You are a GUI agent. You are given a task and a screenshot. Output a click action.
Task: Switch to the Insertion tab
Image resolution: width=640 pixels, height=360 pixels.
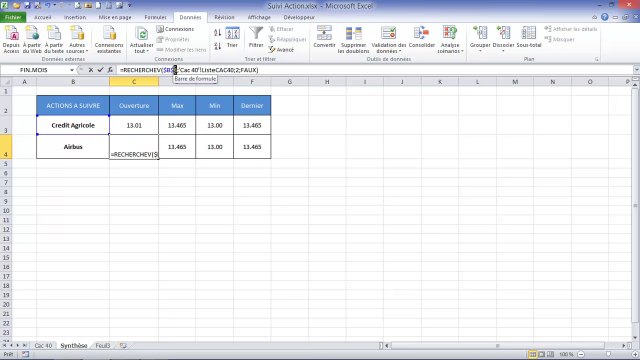pyautogui.click(x=75, y=17)
